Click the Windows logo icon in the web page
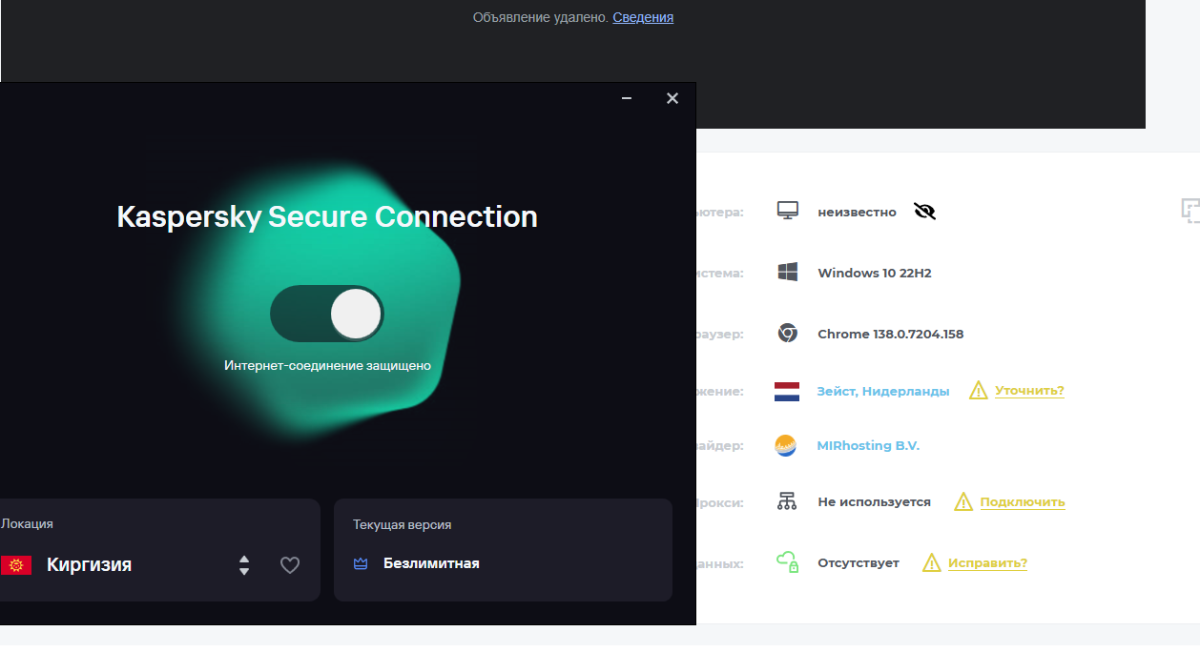The image size is (1200, 652). [x=788, y=272]
